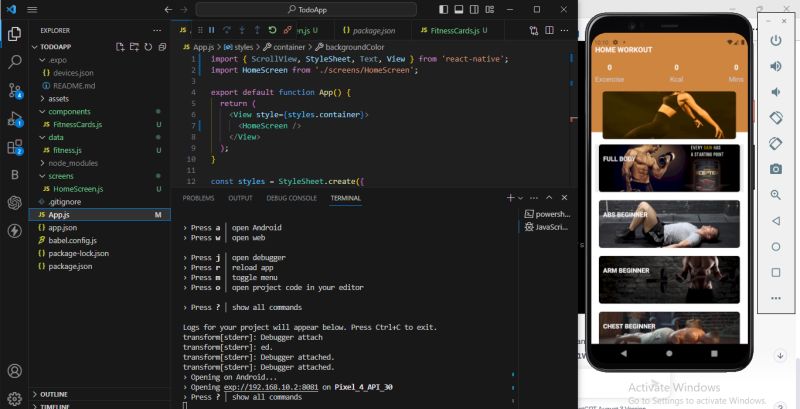Open the Explorer view in activity bar
The image size is (800, 409).
(x=14, y=34)
